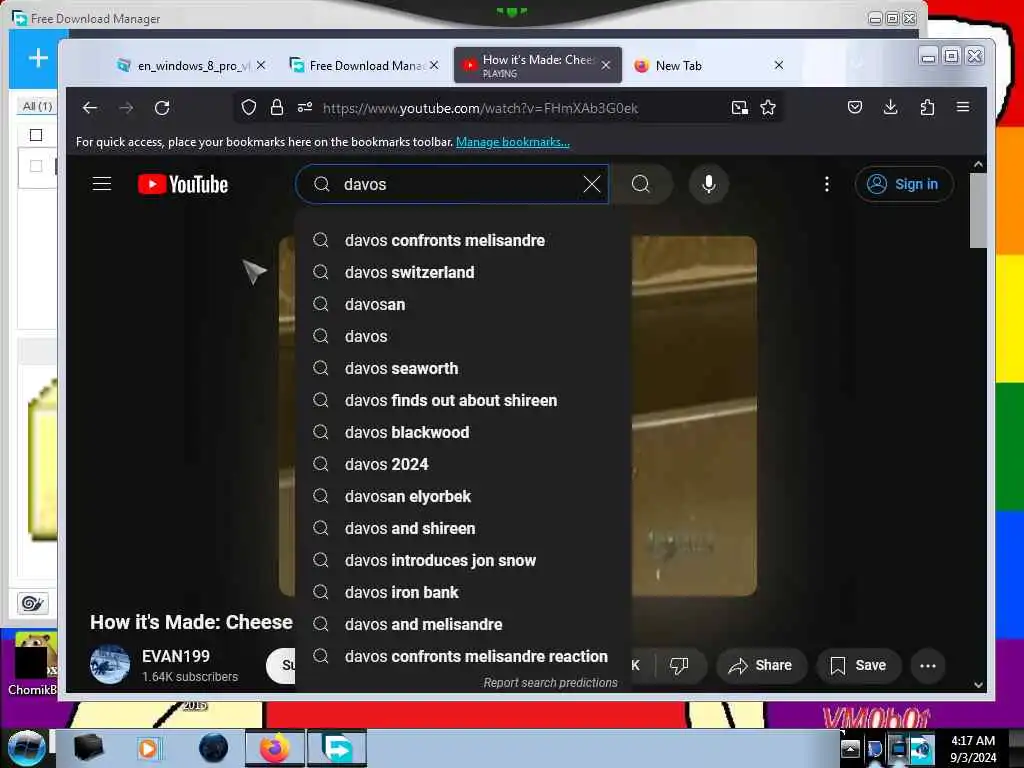Choose suggestion davos confronts melisandre
The image size is (1024, 768).
(464, 240)
